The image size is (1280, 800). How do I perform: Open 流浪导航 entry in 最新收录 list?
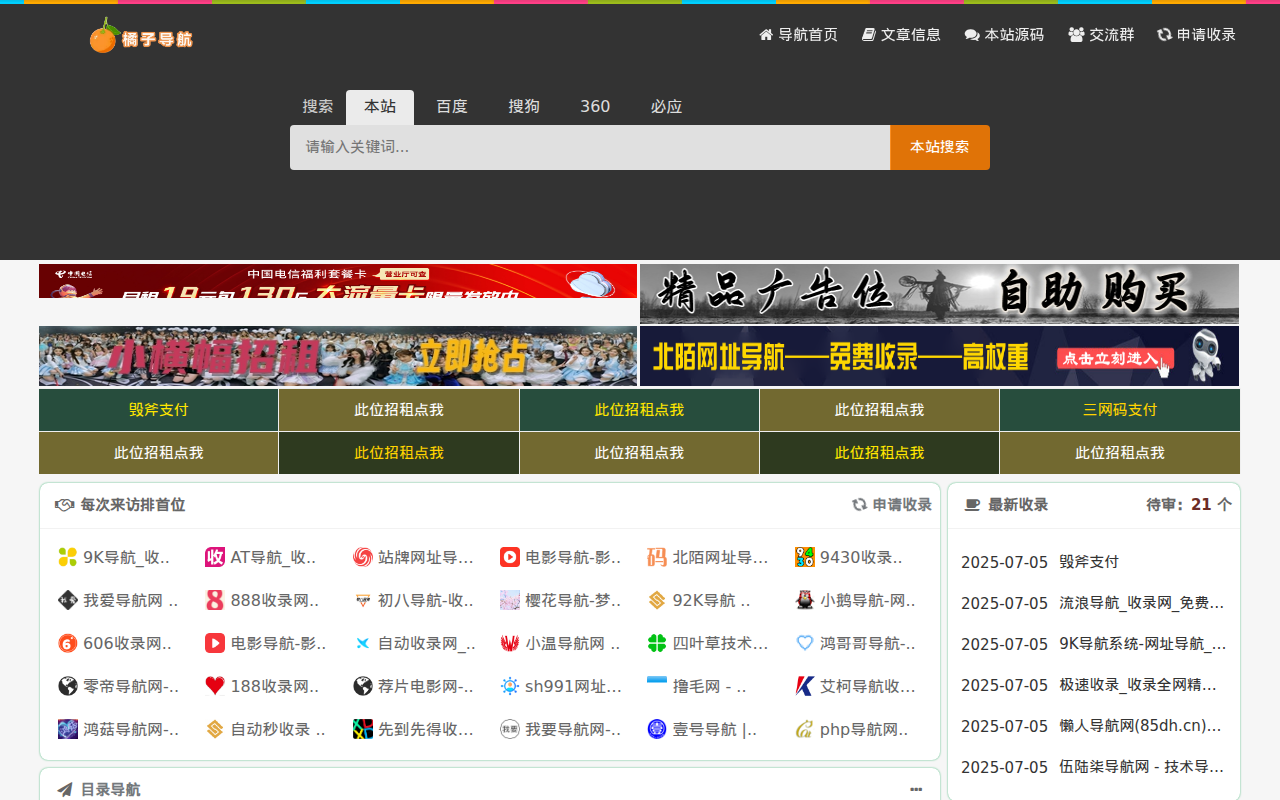(1141, 603)
